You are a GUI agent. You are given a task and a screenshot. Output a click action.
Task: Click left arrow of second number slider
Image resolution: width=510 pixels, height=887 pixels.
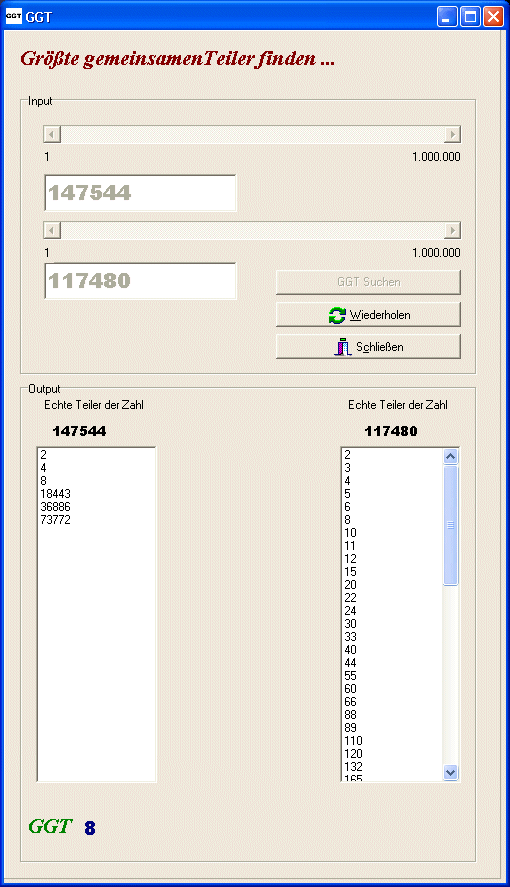(x=52, y=230)
